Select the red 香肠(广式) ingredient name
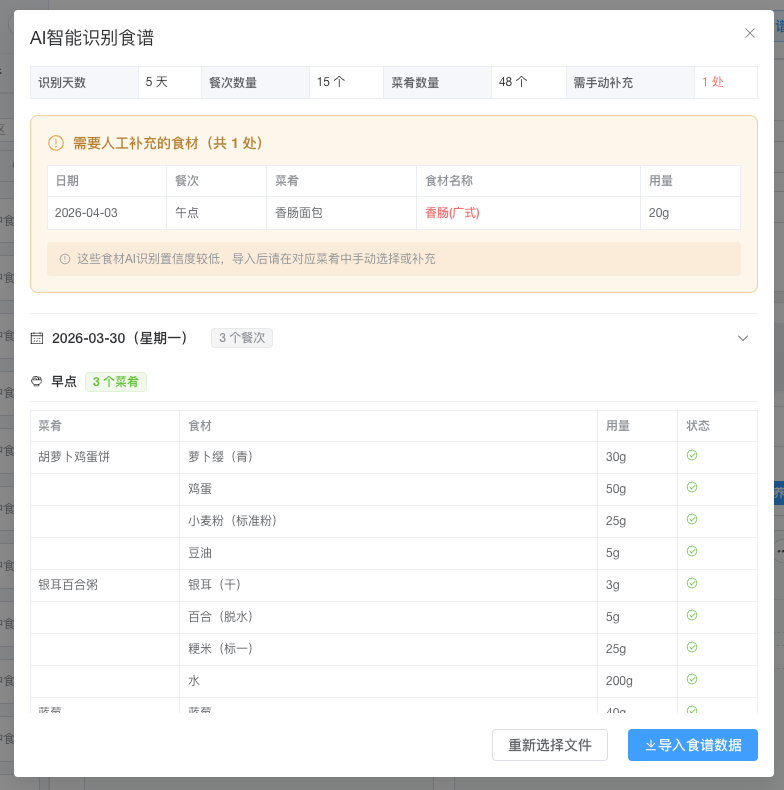 452,213
